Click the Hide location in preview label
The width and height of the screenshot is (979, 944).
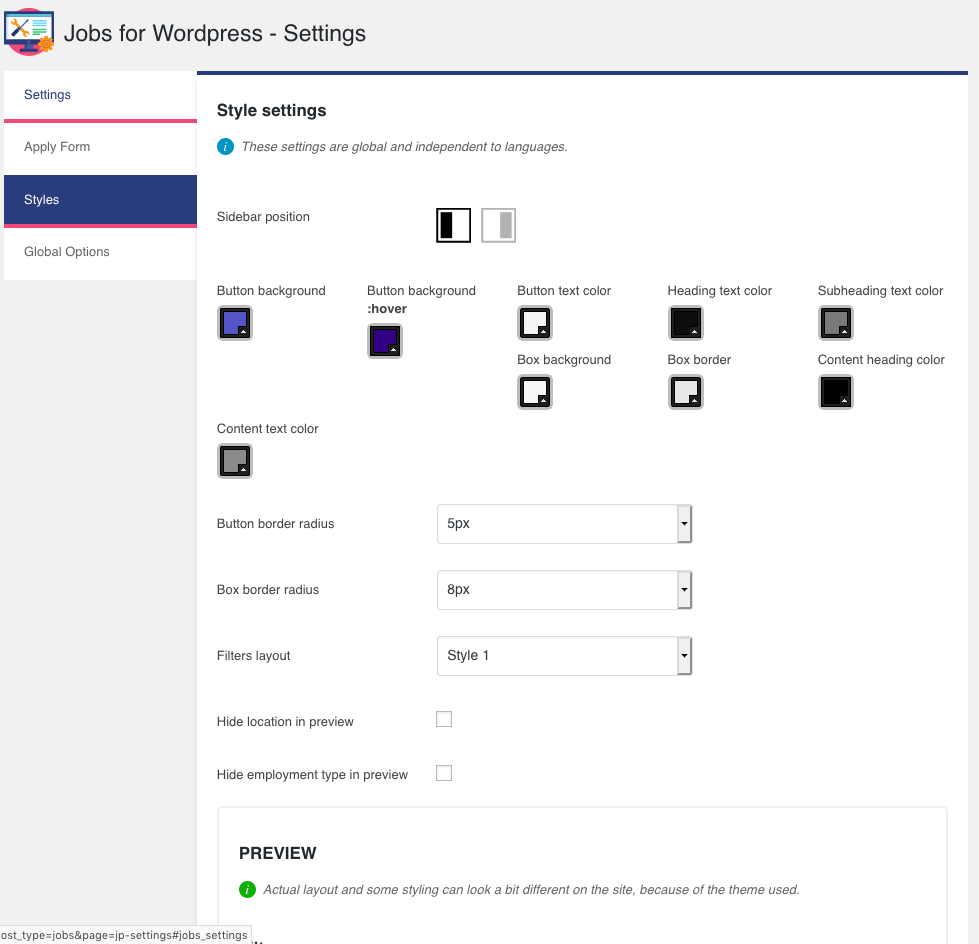click(x=285, y=722)
